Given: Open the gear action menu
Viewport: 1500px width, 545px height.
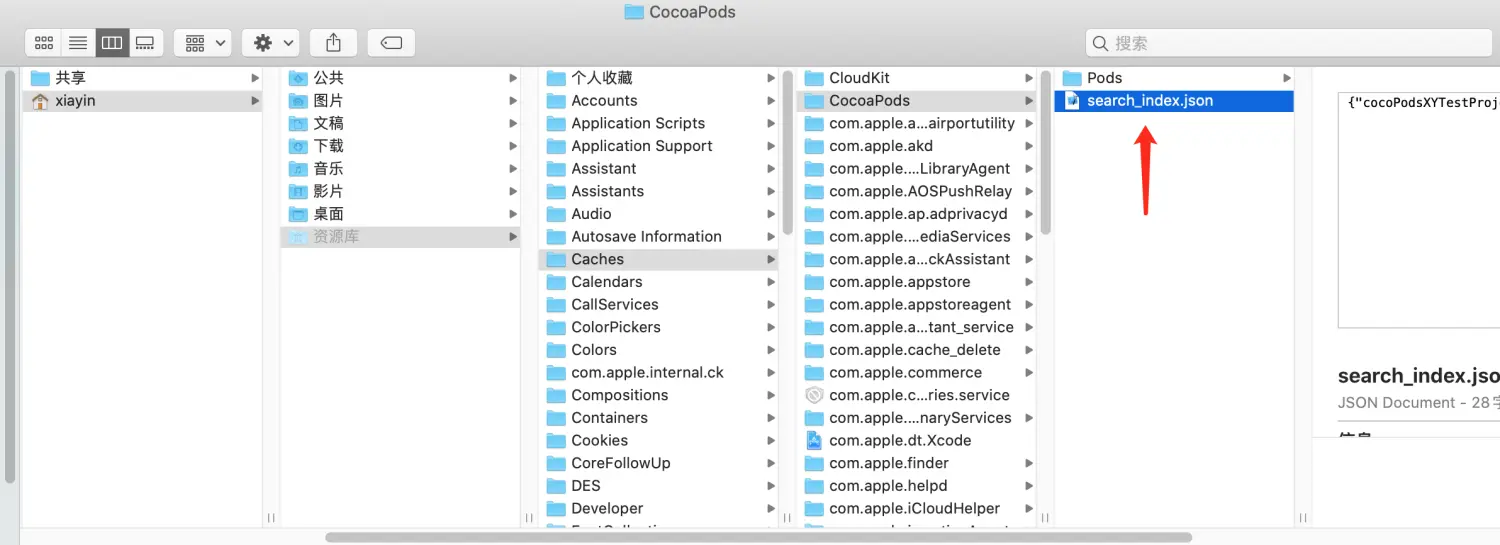Looking at the screenshot, I should tap(271, 43).
